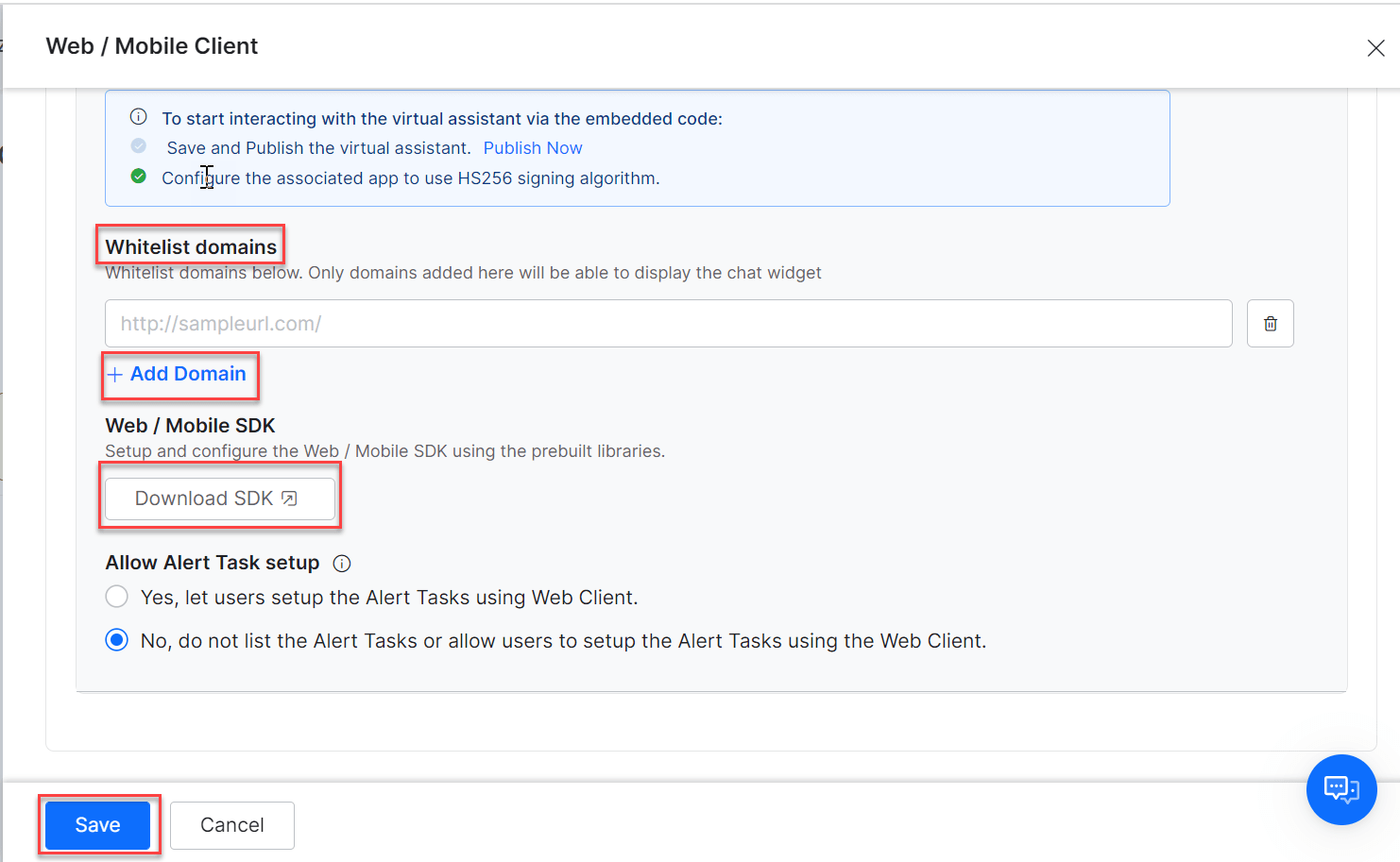Focus the sampleurl.com domain input field
Viewport: 1400px width, 862px height.
click(x=669, y=324)
